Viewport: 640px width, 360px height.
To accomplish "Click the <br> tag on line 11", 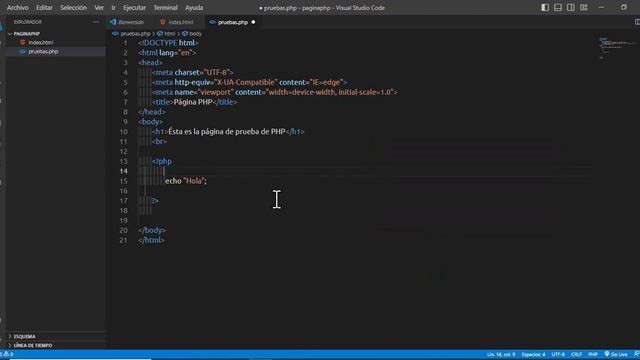I will (x=159, y=142).
